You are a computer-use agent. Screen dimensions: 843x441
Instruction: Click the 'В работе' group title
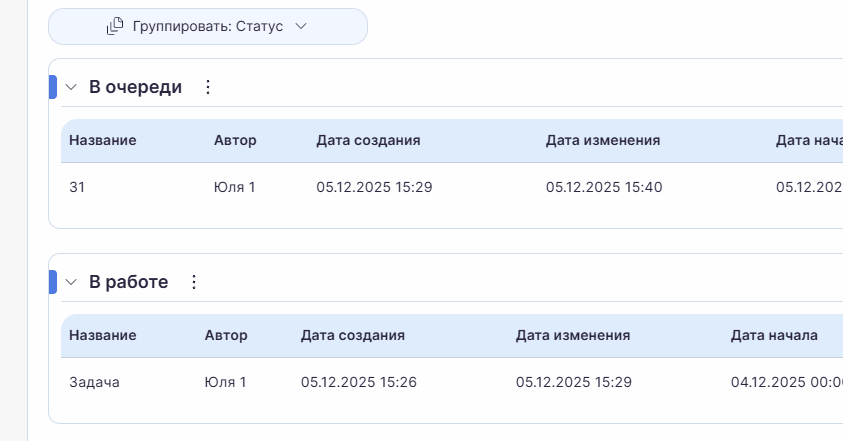[x=128, y=282]
